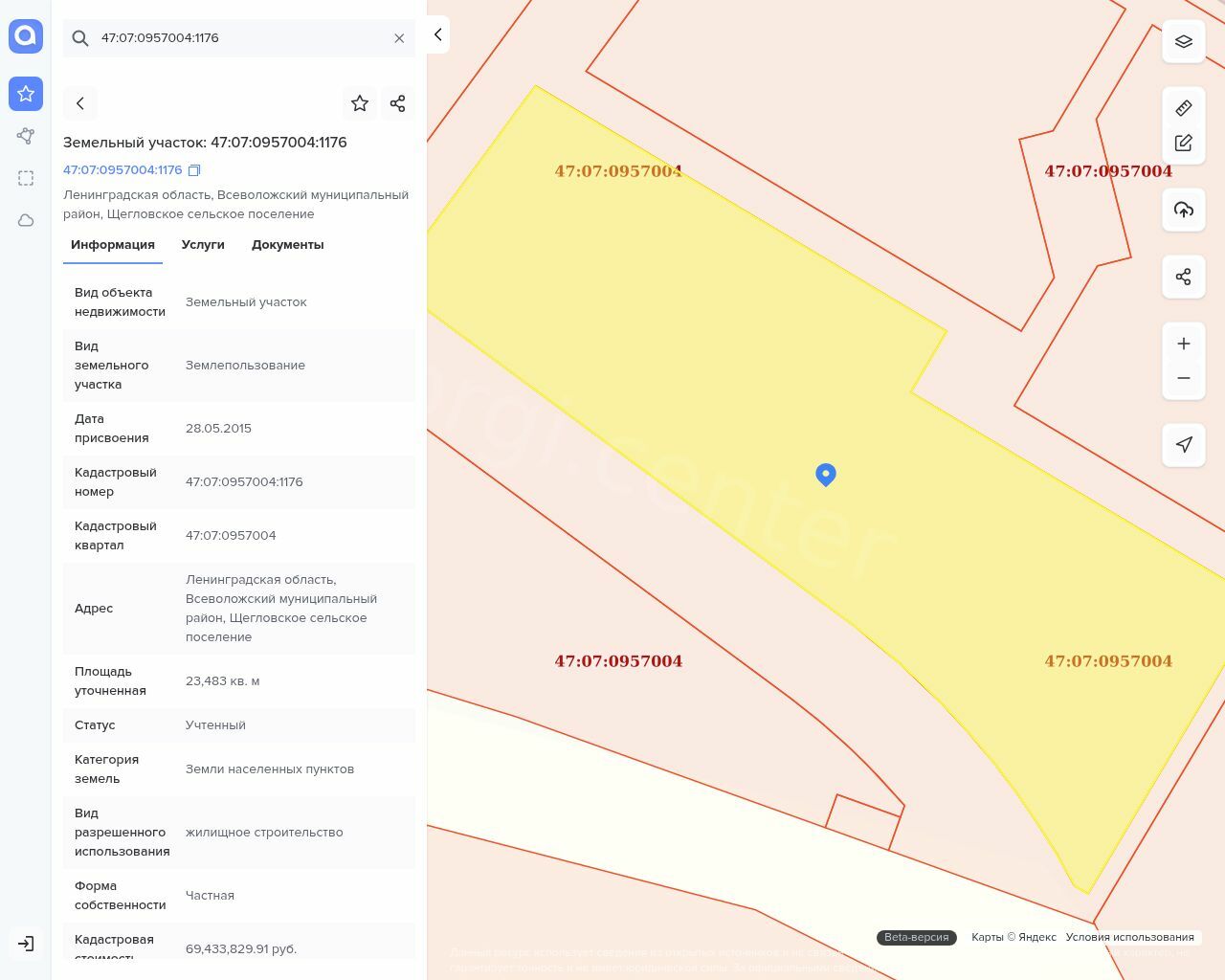The width and height of the screenshot is (1225, 980).
Task: Go back from the parcel card
Action: point(80,103)
